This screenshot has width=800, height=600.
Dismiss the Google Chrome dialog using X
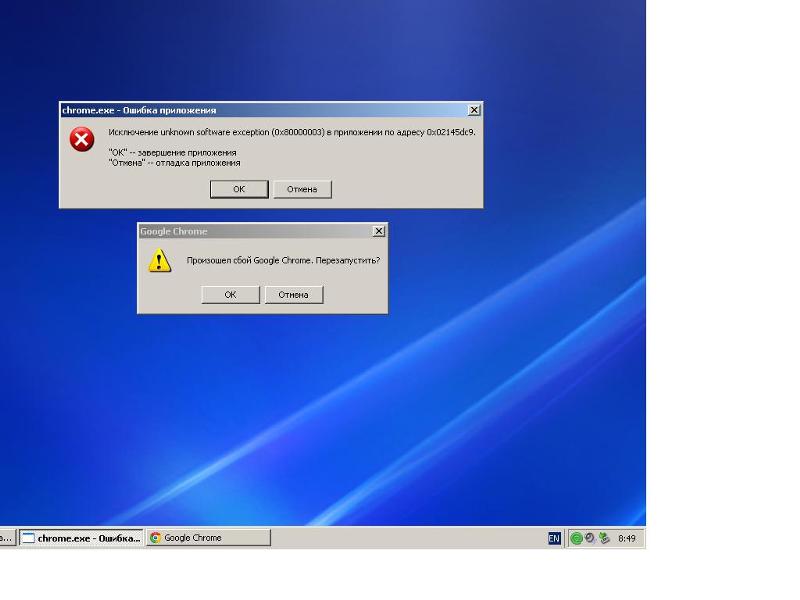coord(378,231)
